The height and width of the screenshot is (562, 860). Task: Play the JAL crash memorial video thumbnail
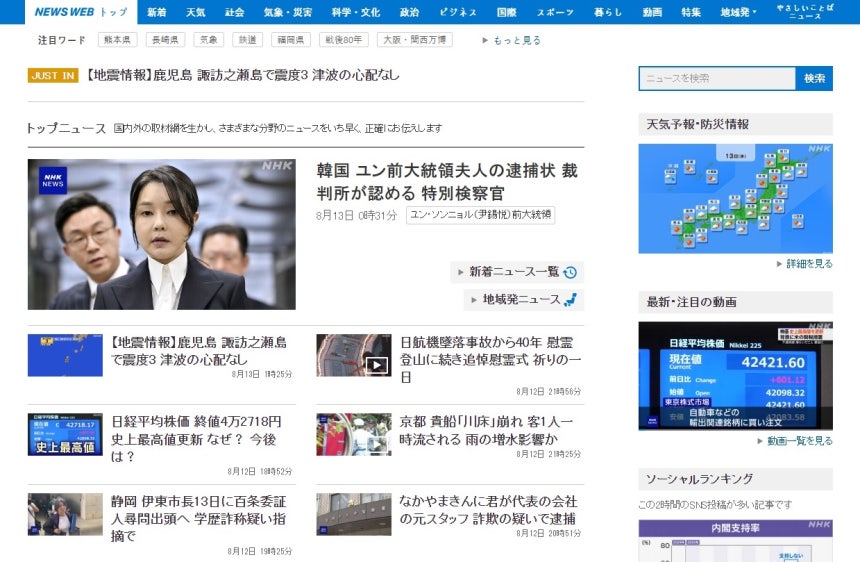point(354,355)
